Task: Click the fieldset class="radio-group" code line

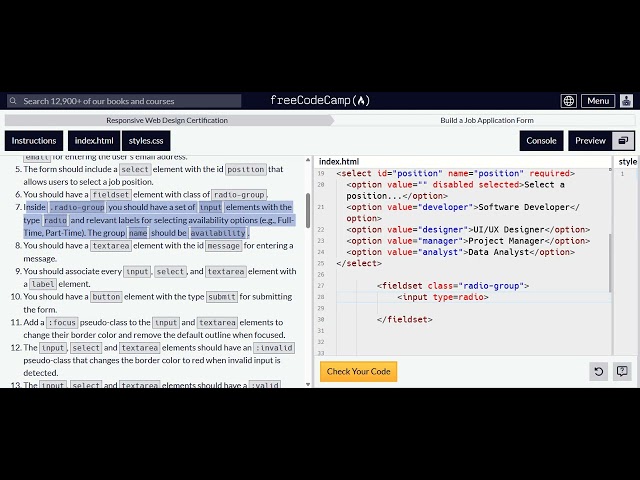Action: tap(453, 286)
